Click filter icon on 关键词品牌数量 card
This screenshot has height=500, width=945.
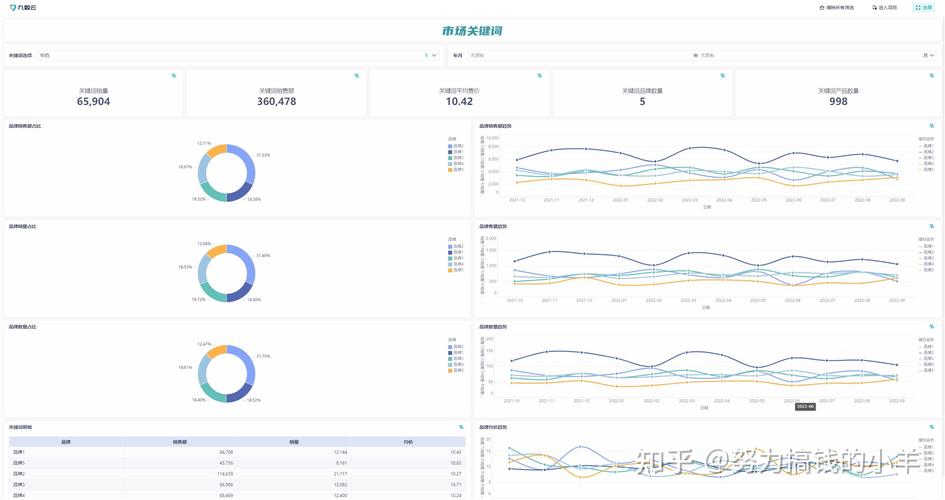(x=722, y=75)
